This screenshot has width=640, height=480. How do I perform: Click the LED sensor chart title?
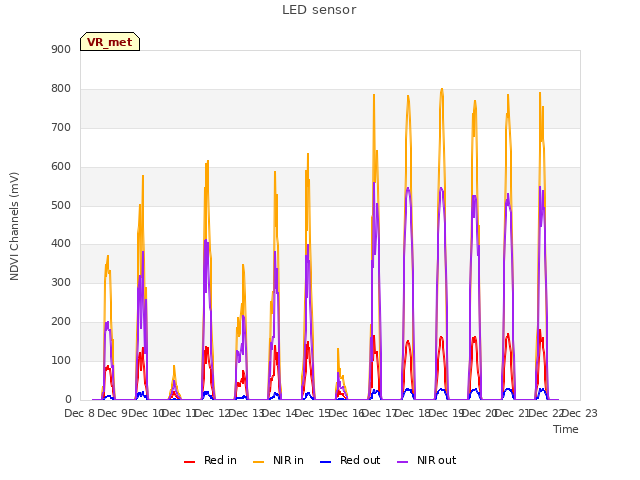click(319, 10)
